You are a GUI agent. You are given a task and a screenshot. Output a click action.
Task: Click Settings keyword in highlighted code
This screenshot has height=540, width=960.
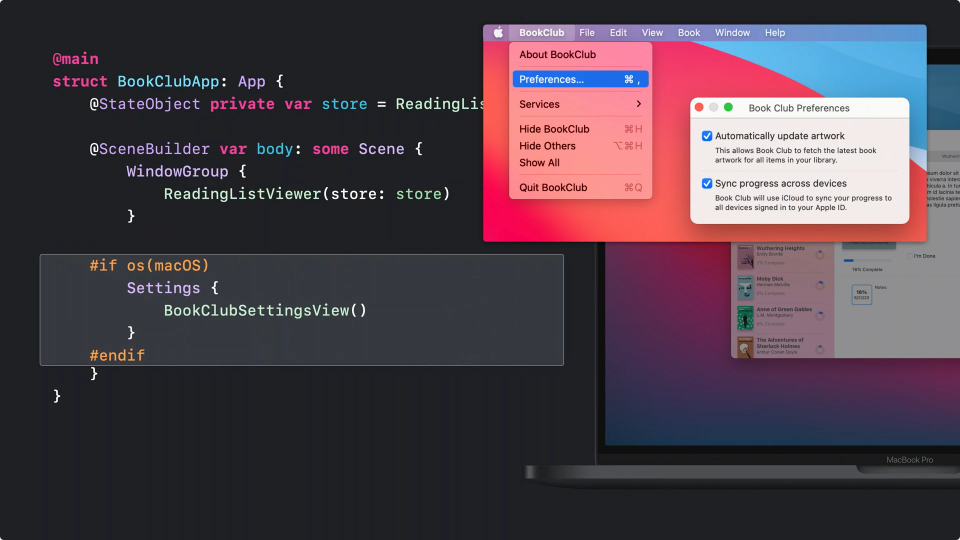[x=163, y=288]
